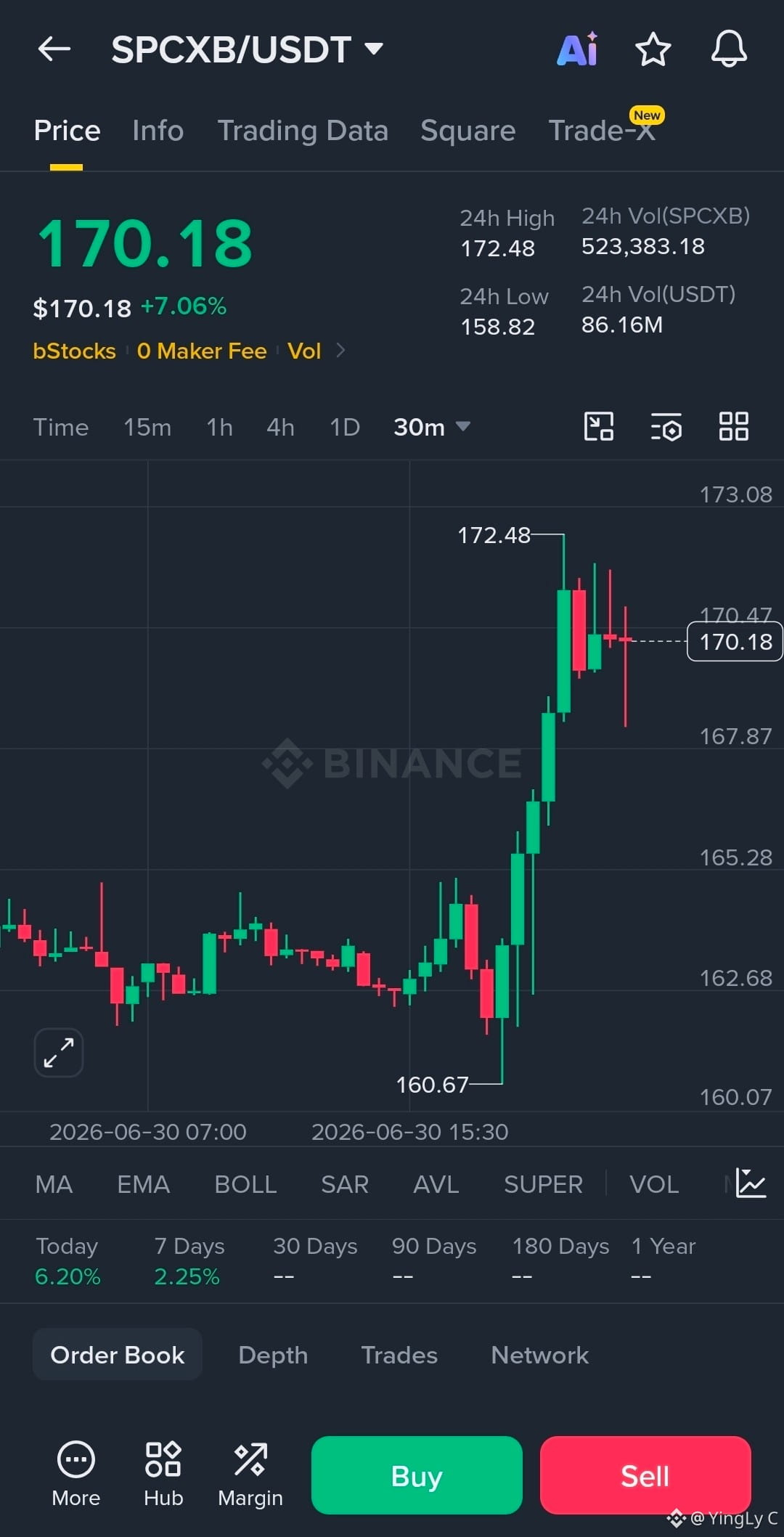The width and height of the screenshot is (784, 1537).
Task: Tap the large green 170.18 price
Action: pyautogui.click(x=144, y=244)
